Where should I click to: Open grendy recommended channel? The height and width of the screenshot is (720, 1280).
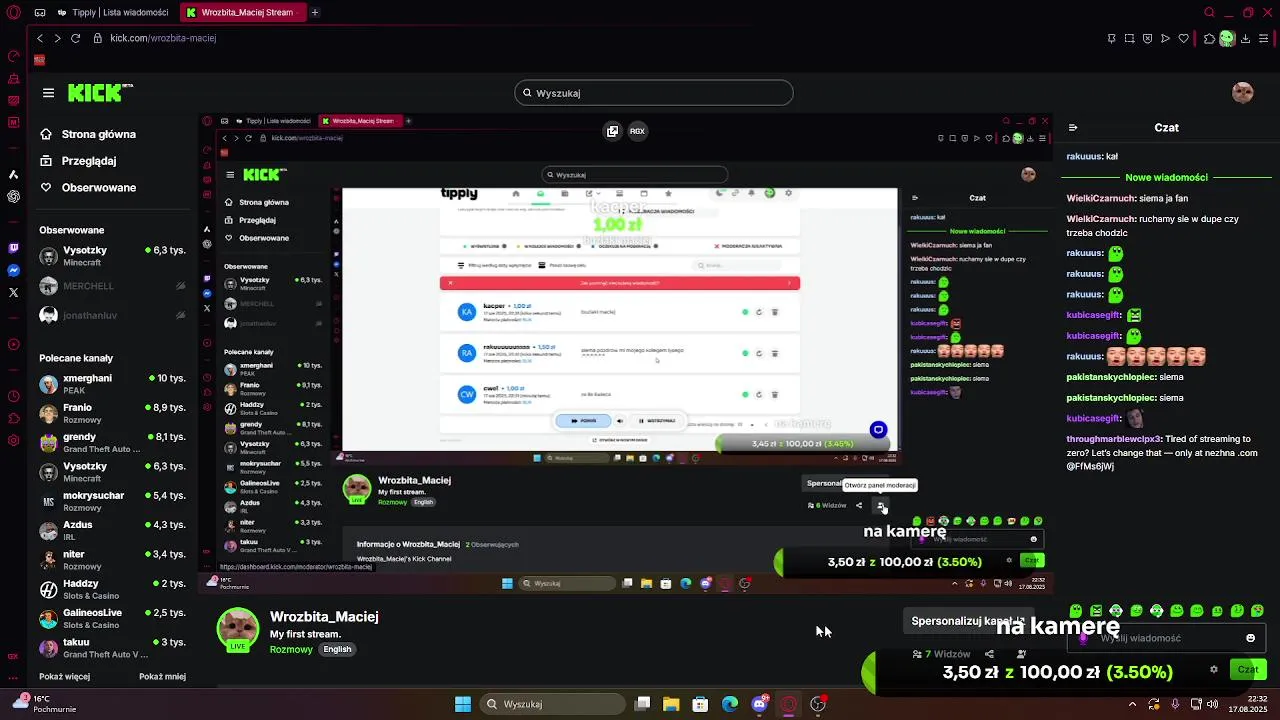click(x=112, y=442)
